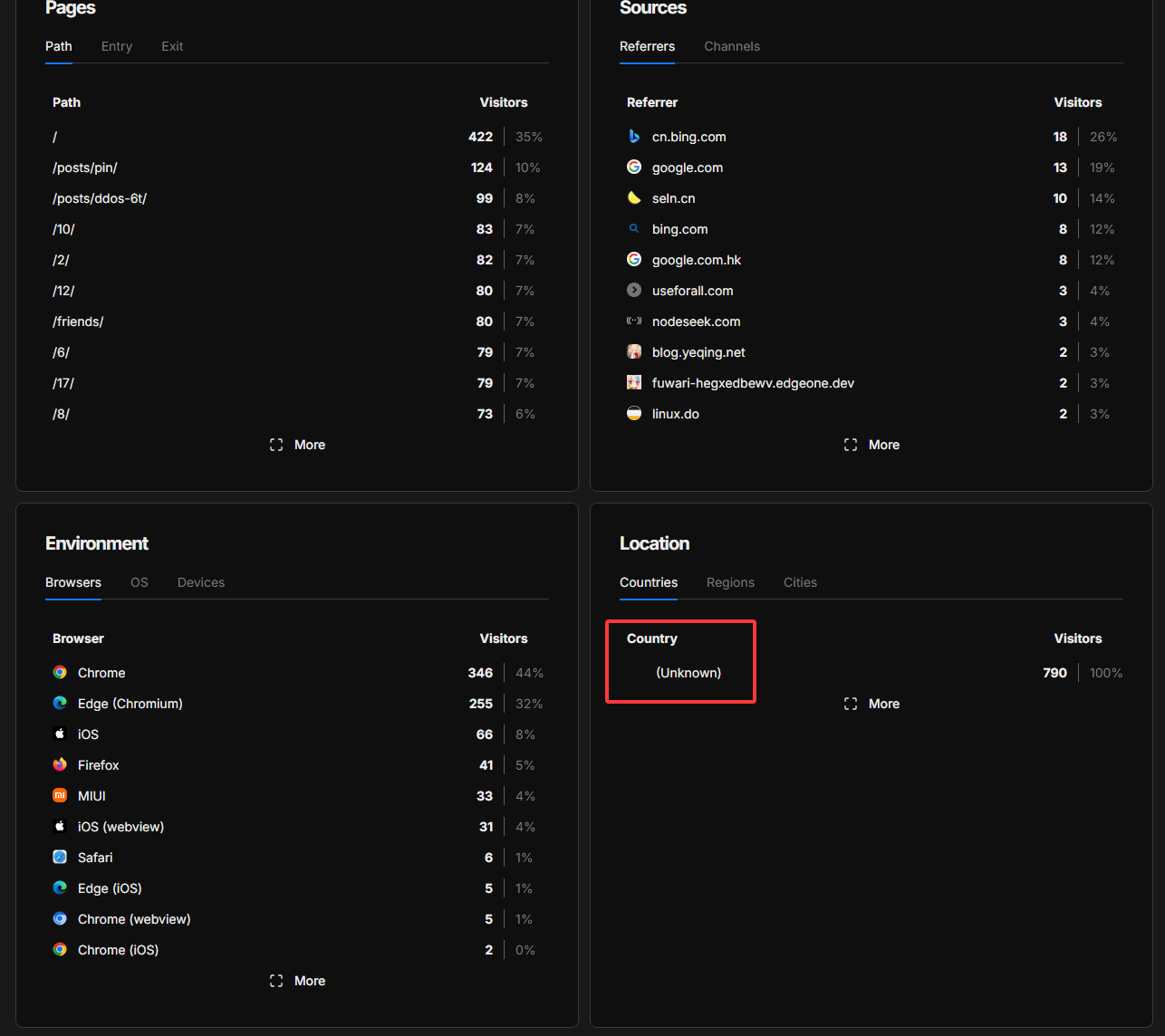Switch to the OS tab
Viewport: 1165px width, 1036px height.
(140, 582)
